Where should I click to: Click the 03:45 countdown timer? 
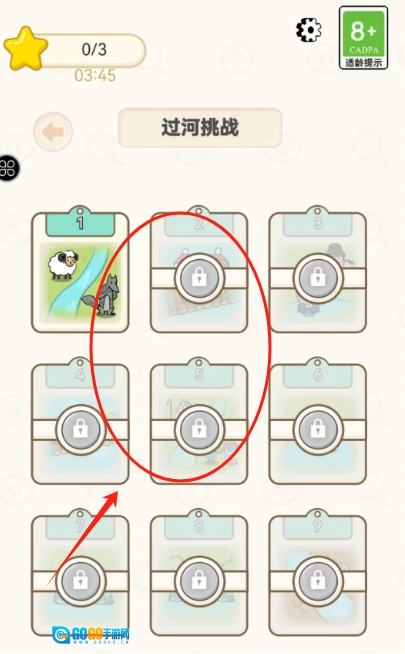coord(95,75)
